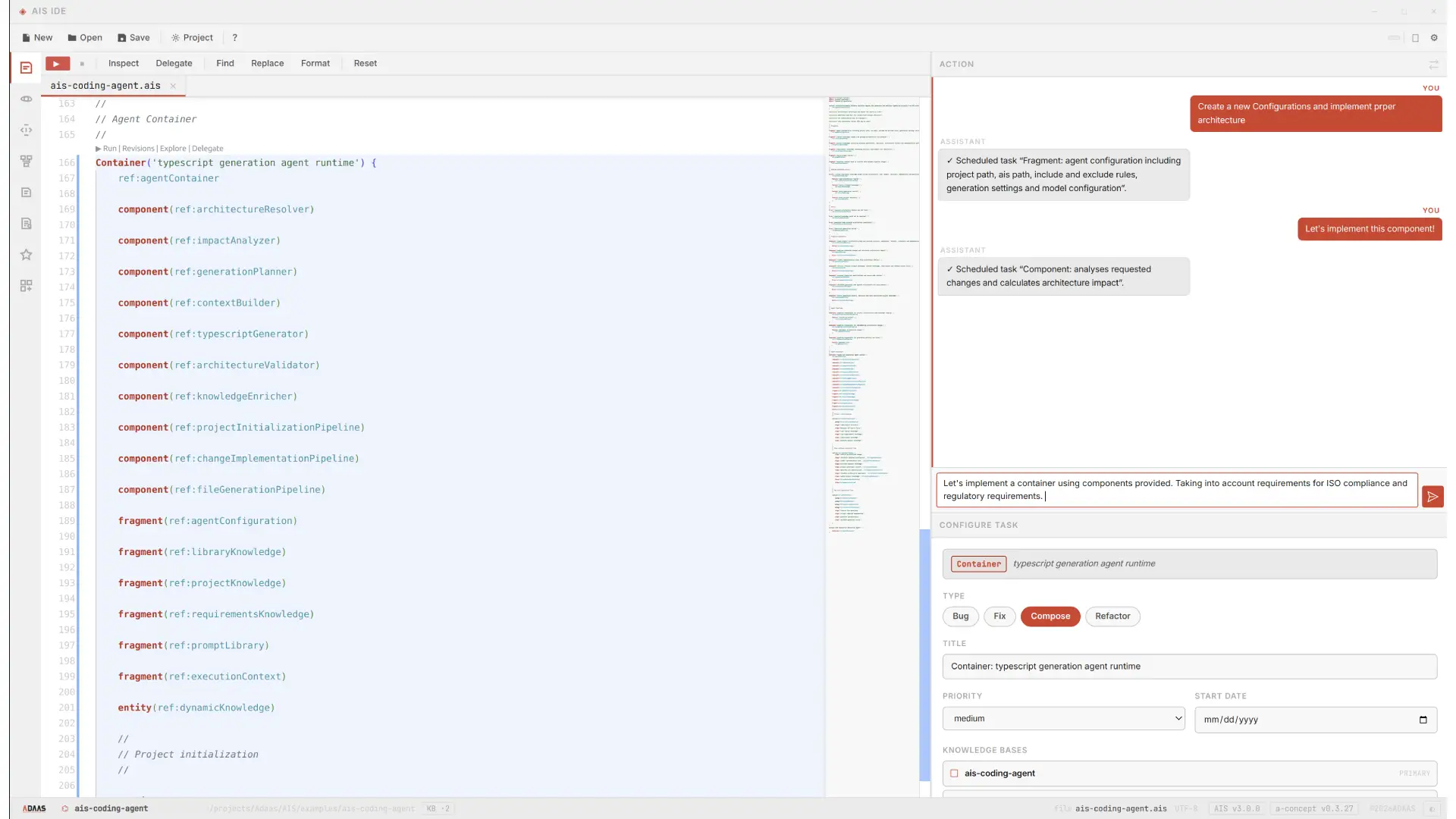
Task: Click the Inspect toolbar item
Action: pos(124,64)
